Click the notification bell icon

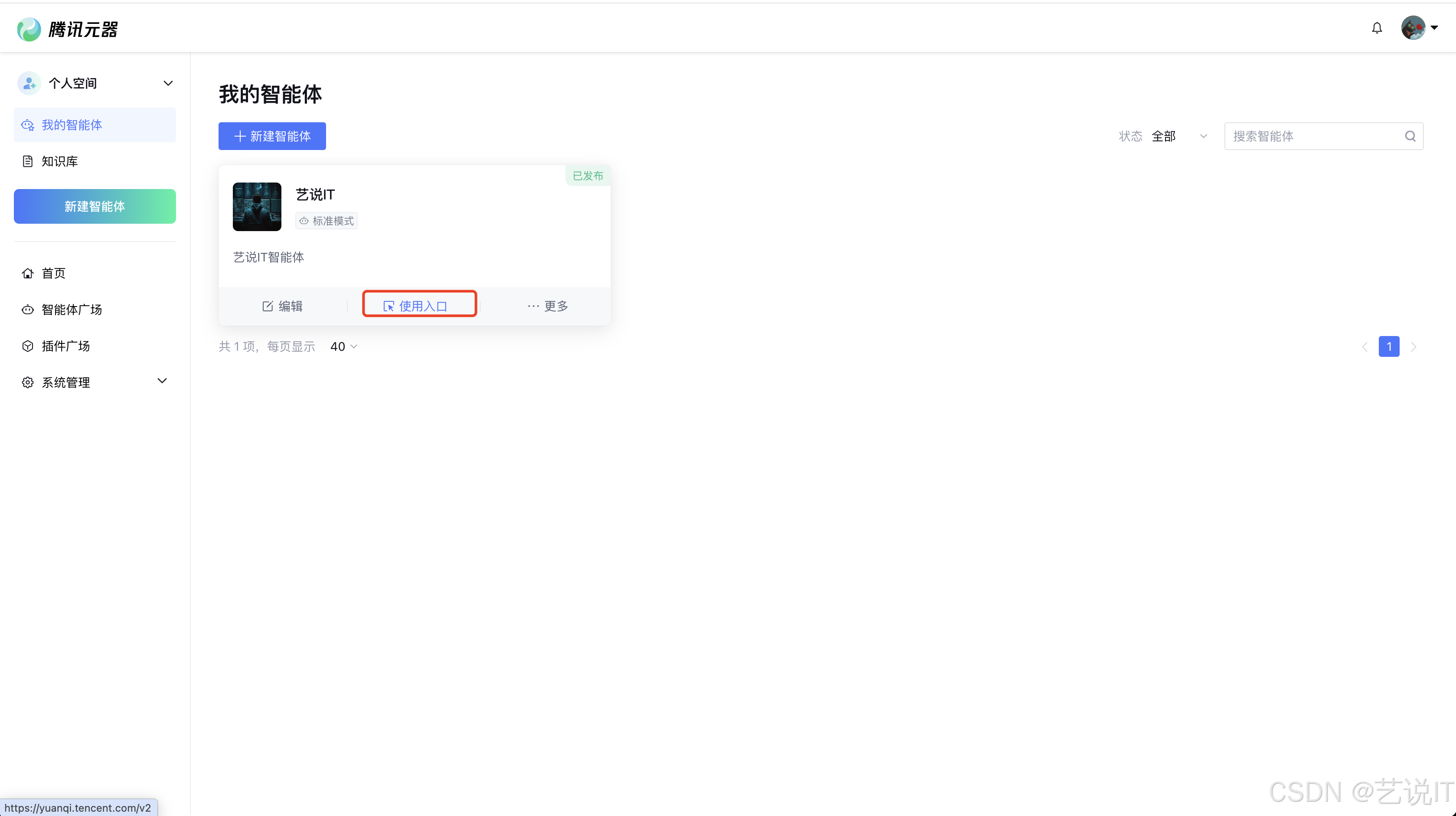pos(1377,28)
